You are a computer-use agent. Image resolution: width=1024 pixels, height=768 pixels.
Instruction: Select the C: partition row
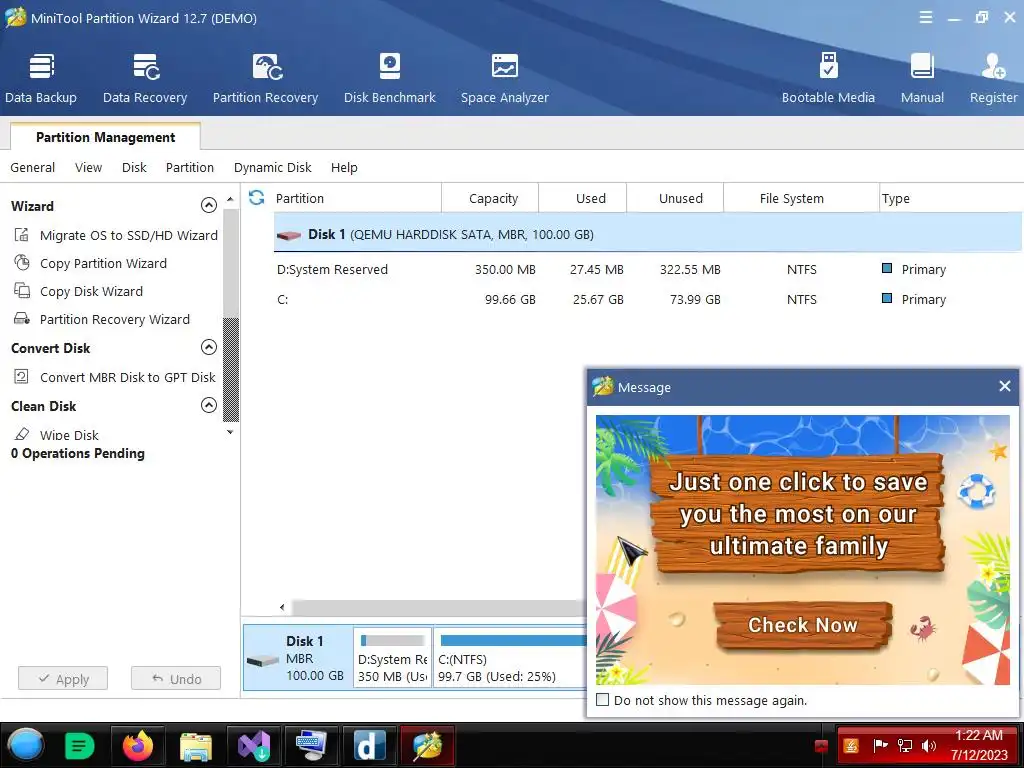click(648, 299)
